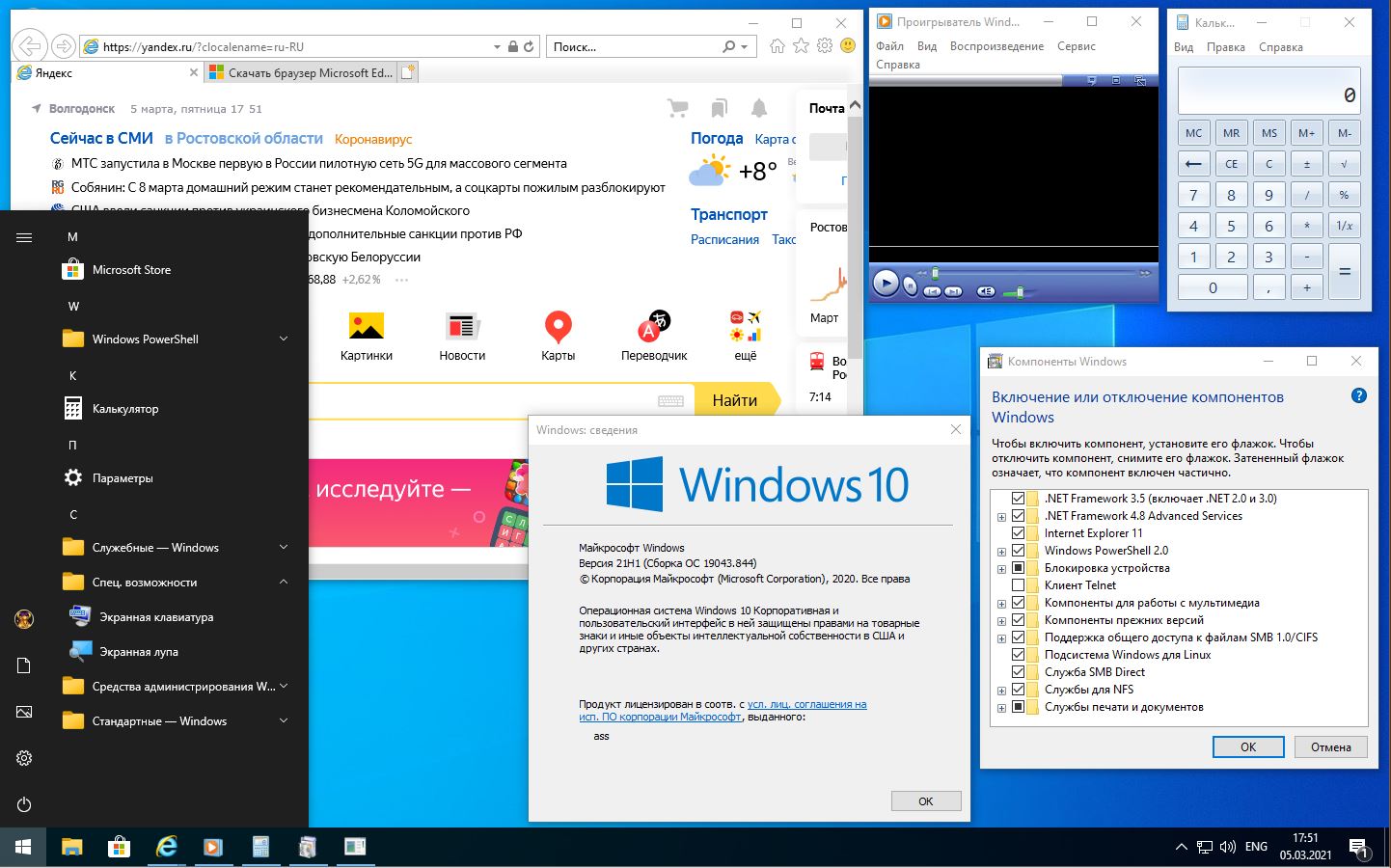
Task: Open license agreement link in winver dialog
Action: pos(723,711)
